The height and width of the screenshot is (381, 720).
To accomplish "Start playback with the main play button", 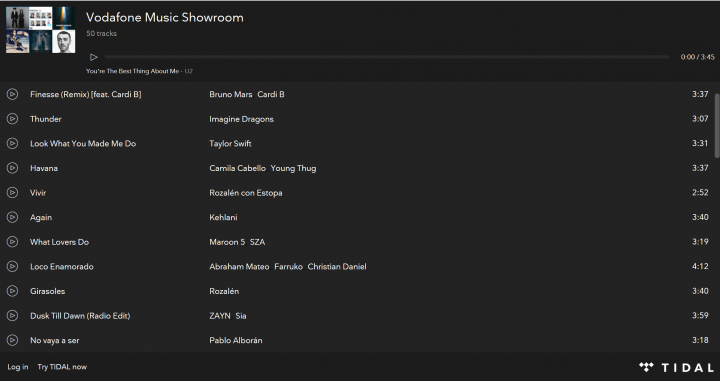I will (94, 57).
